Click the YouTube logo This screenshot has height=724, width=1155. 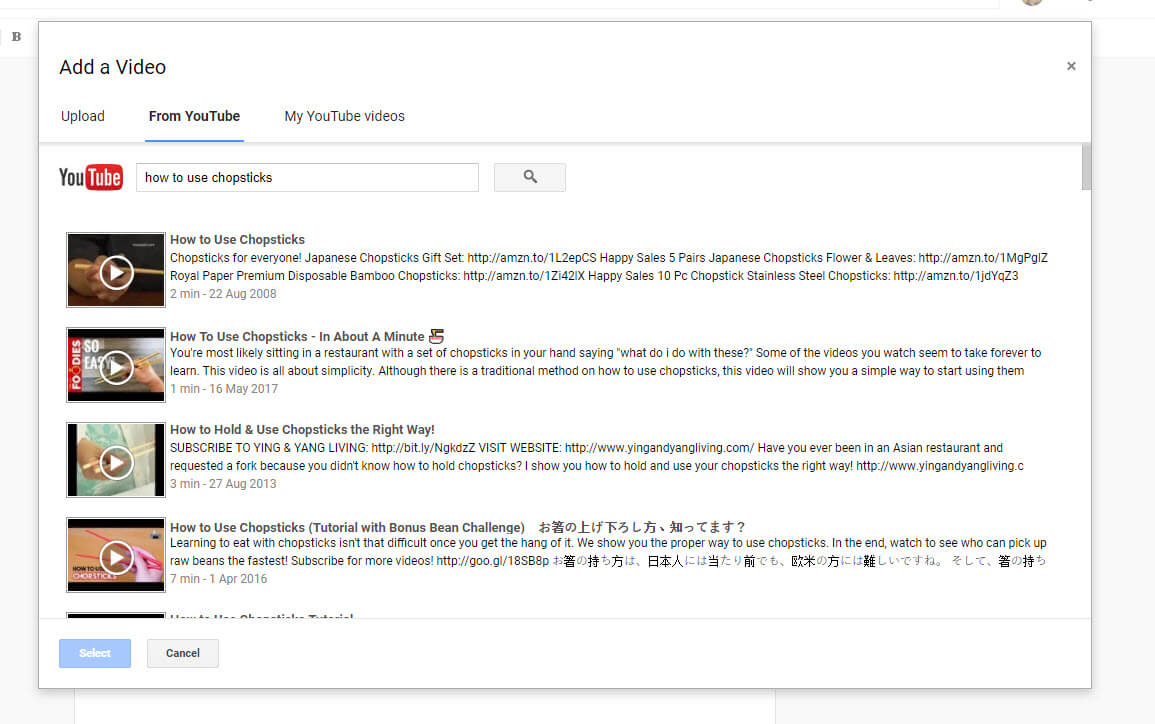pyautogui.click(x=91, y=178)
